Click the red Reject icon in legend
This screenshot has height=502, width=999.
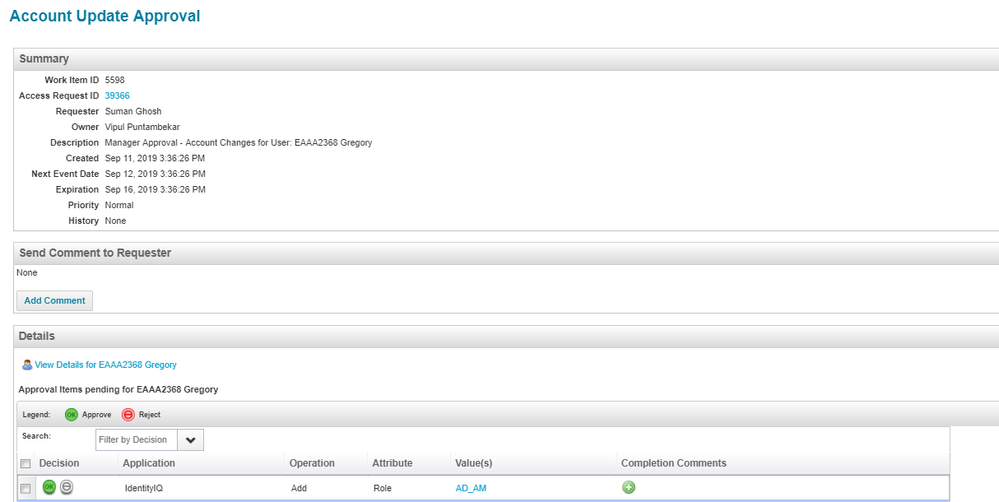tap(128, 414)
